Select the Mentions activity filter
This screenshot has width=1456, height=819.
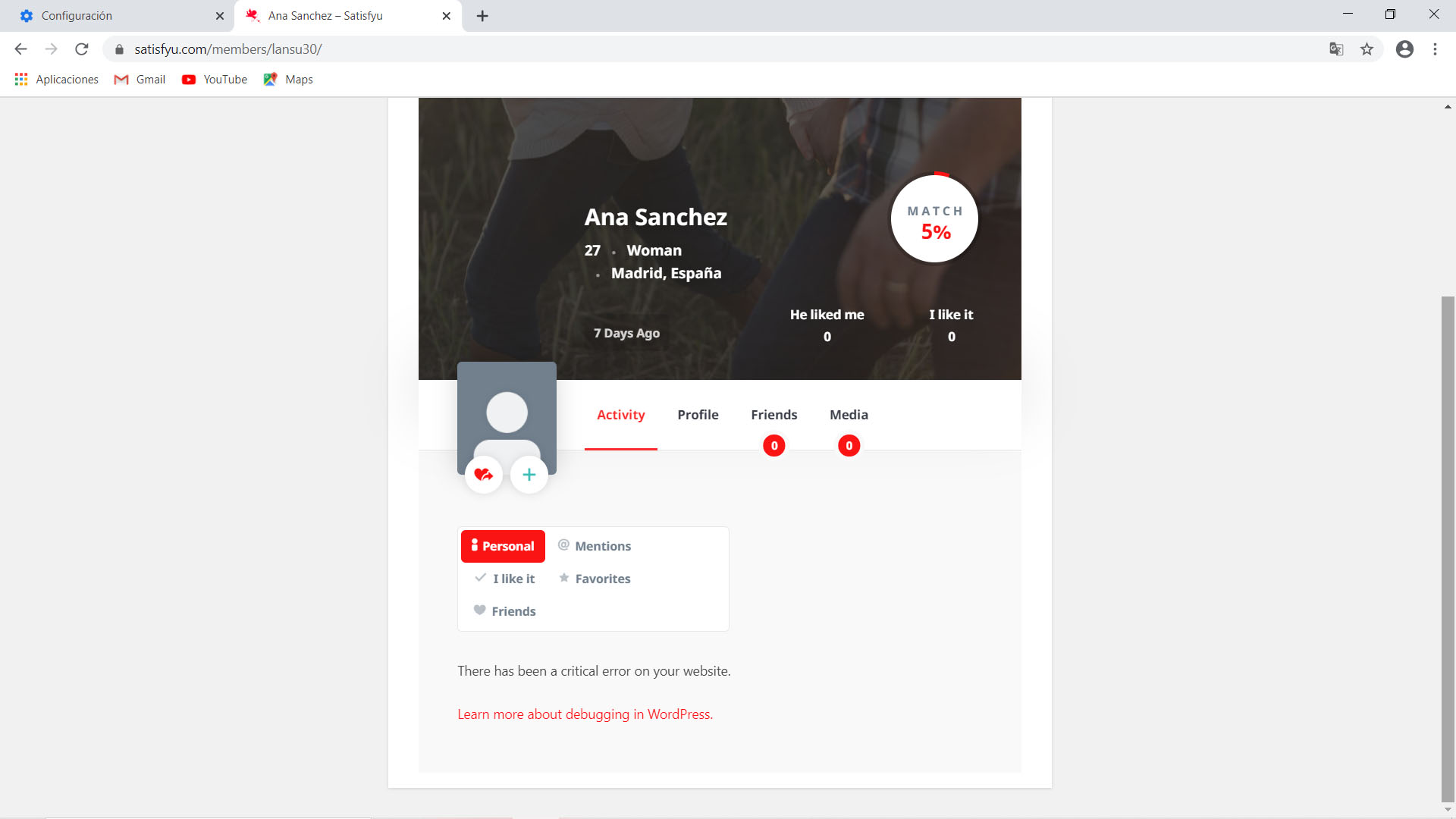point(595,546)
